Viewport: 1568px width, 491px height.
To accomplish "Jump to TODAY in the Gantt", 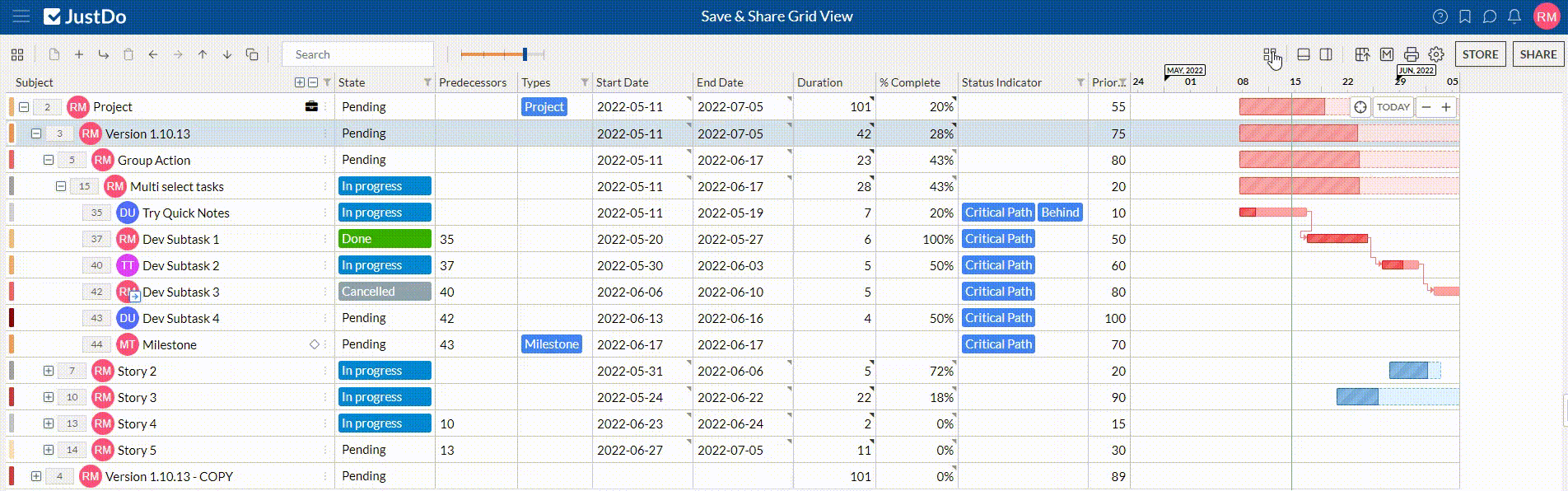I will tap(1393, 107).
